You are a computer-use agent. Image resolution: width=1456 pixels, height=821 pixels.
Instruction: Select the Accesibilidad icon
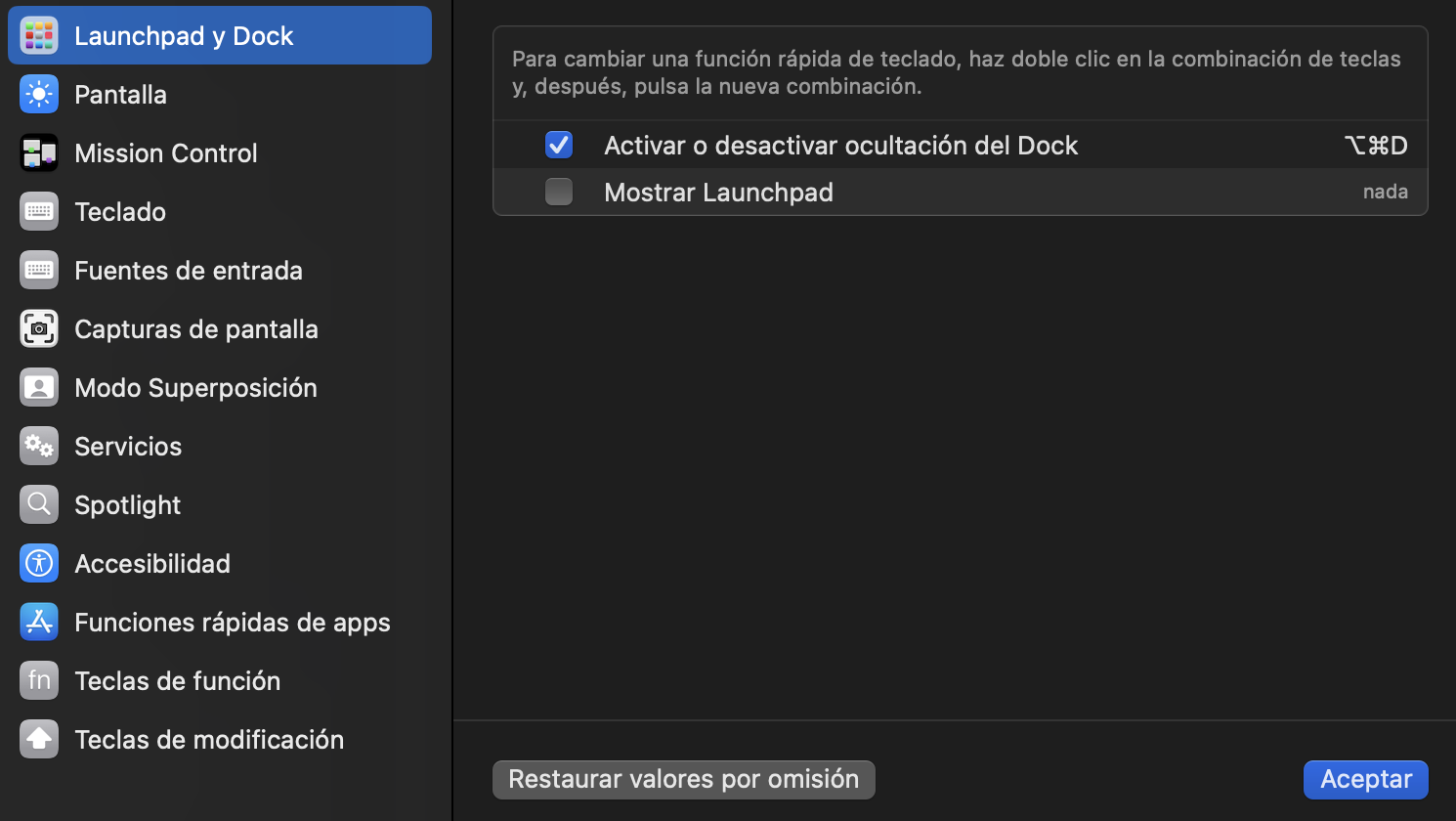pos(39,564)
